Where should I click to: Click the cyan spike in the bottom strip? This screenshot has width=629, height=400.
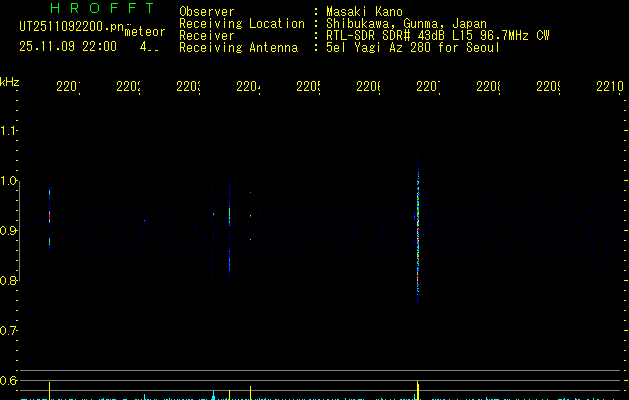(213, 395)
